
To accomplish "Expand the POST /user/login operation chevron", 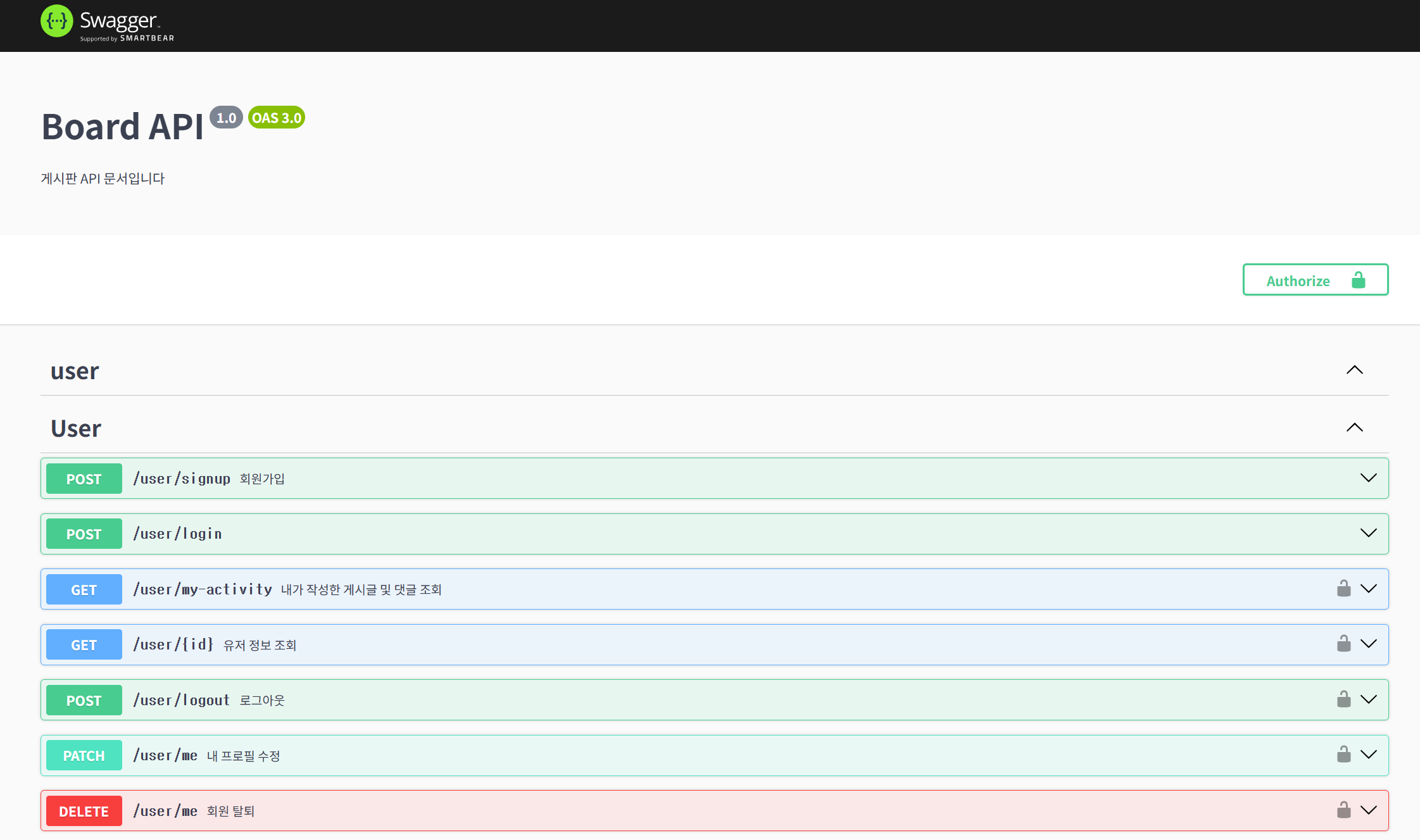I will 1369,533.
